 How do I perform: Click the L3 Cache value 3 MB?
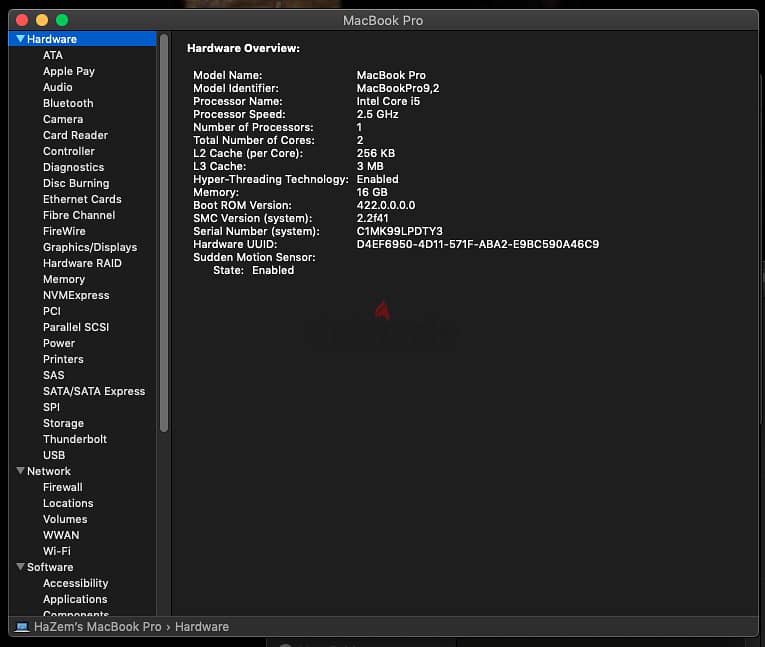(370, 166)
